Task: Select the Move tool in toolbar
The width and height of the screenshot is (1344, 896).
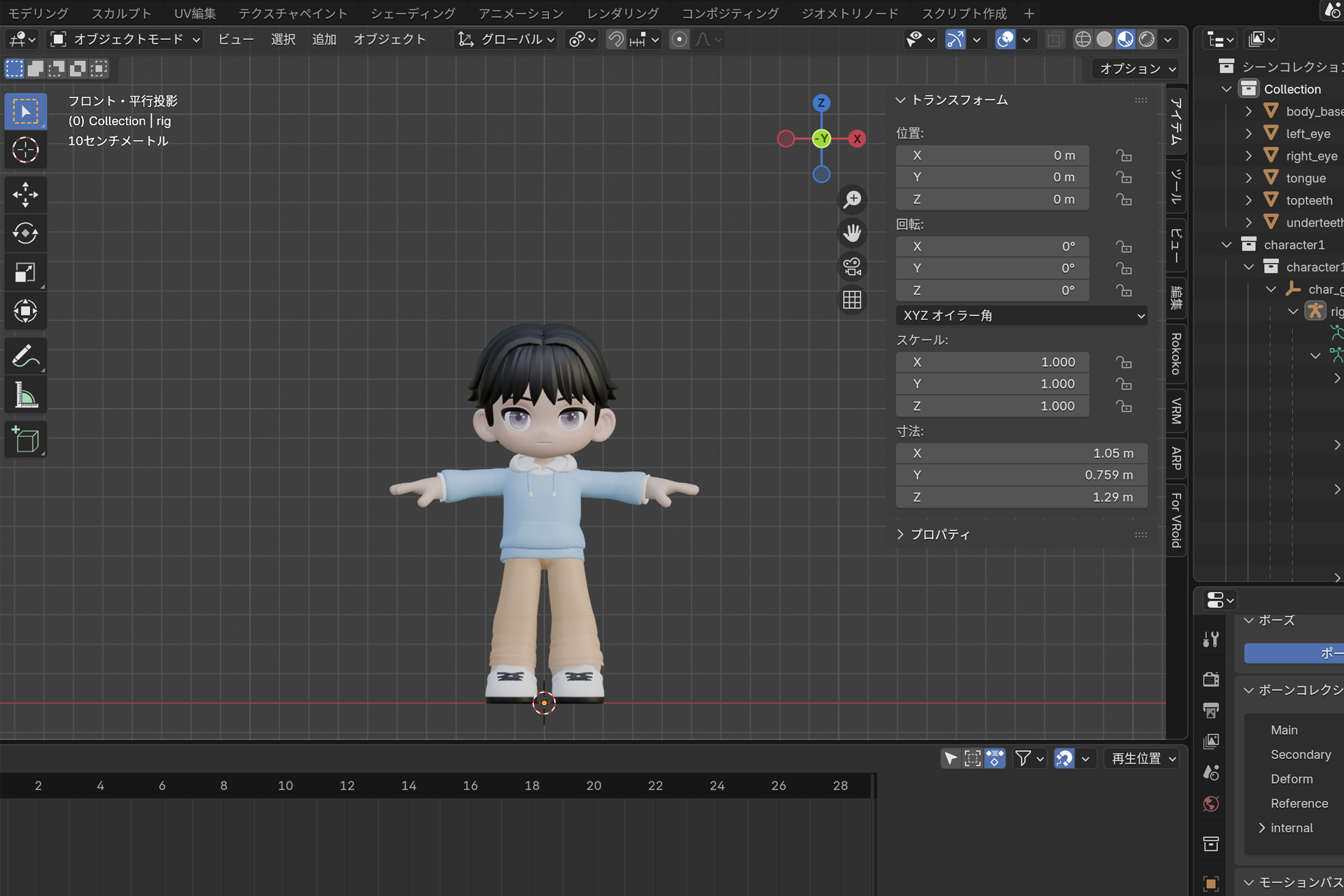Action: (x=25, y=195)
